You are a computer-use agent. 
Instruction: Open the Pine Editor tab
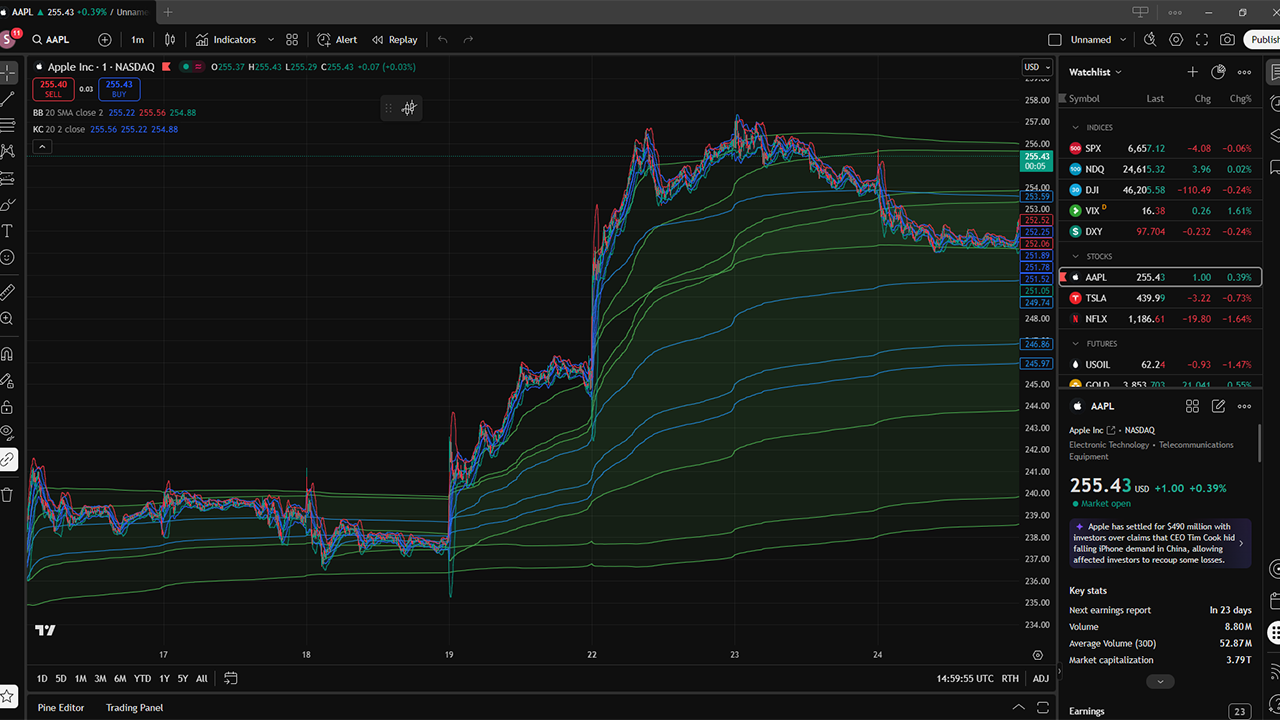pos(61,707)
